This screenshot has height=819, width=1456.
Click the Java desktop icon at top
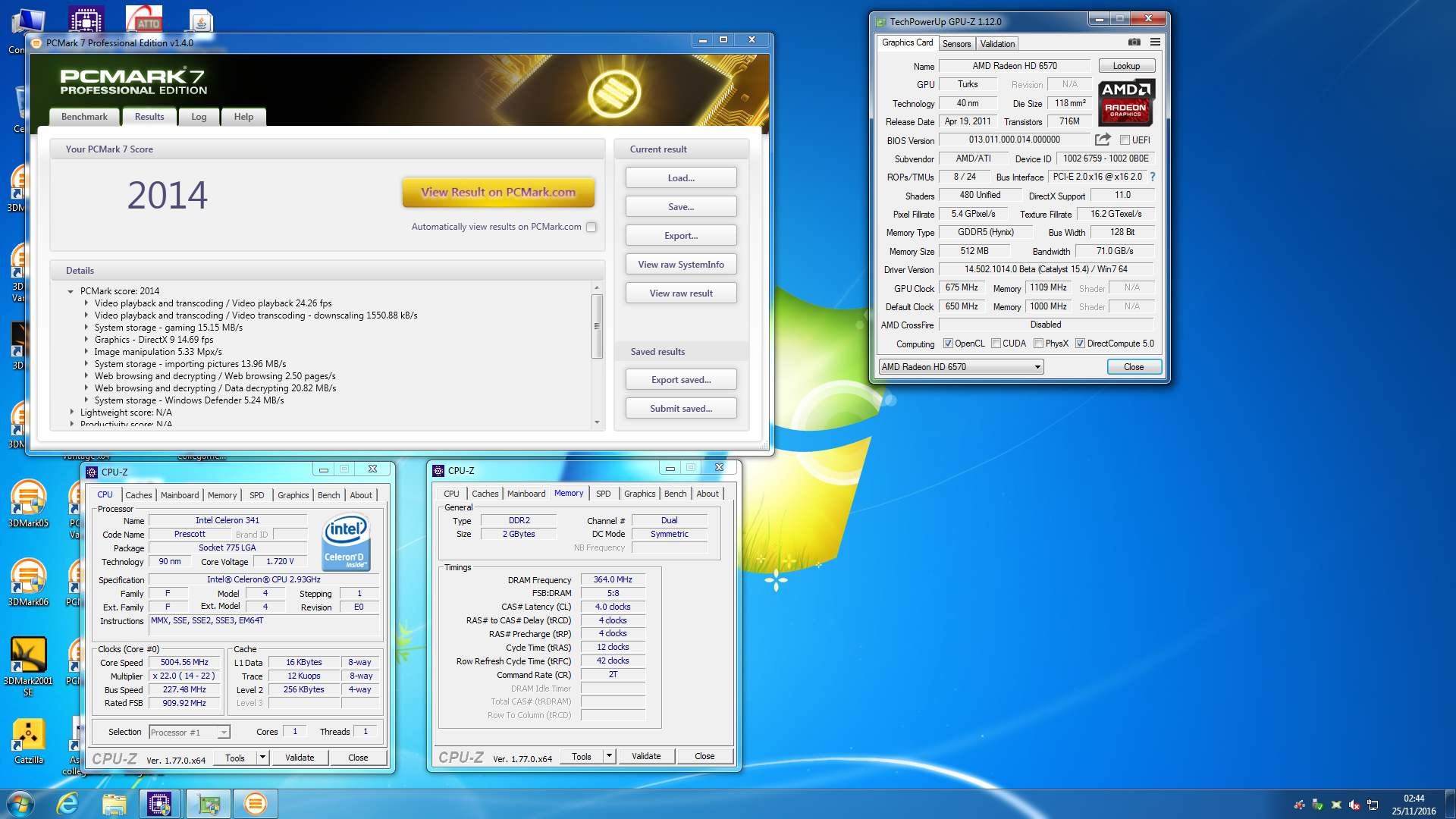click(x=200, y=20)
